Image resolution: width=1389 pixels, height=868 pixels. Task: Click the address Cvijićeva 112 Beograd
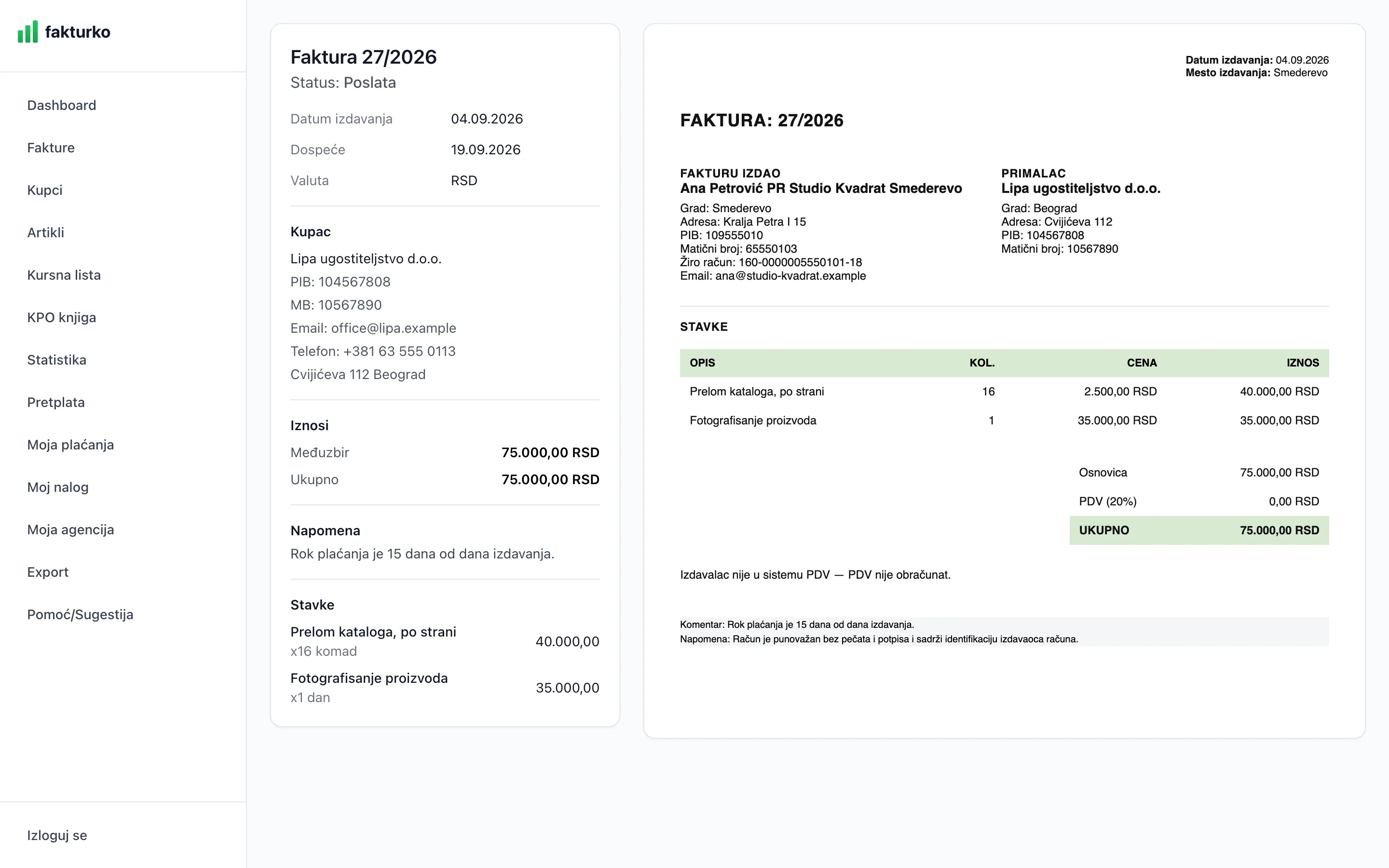[x=357, y=375]
